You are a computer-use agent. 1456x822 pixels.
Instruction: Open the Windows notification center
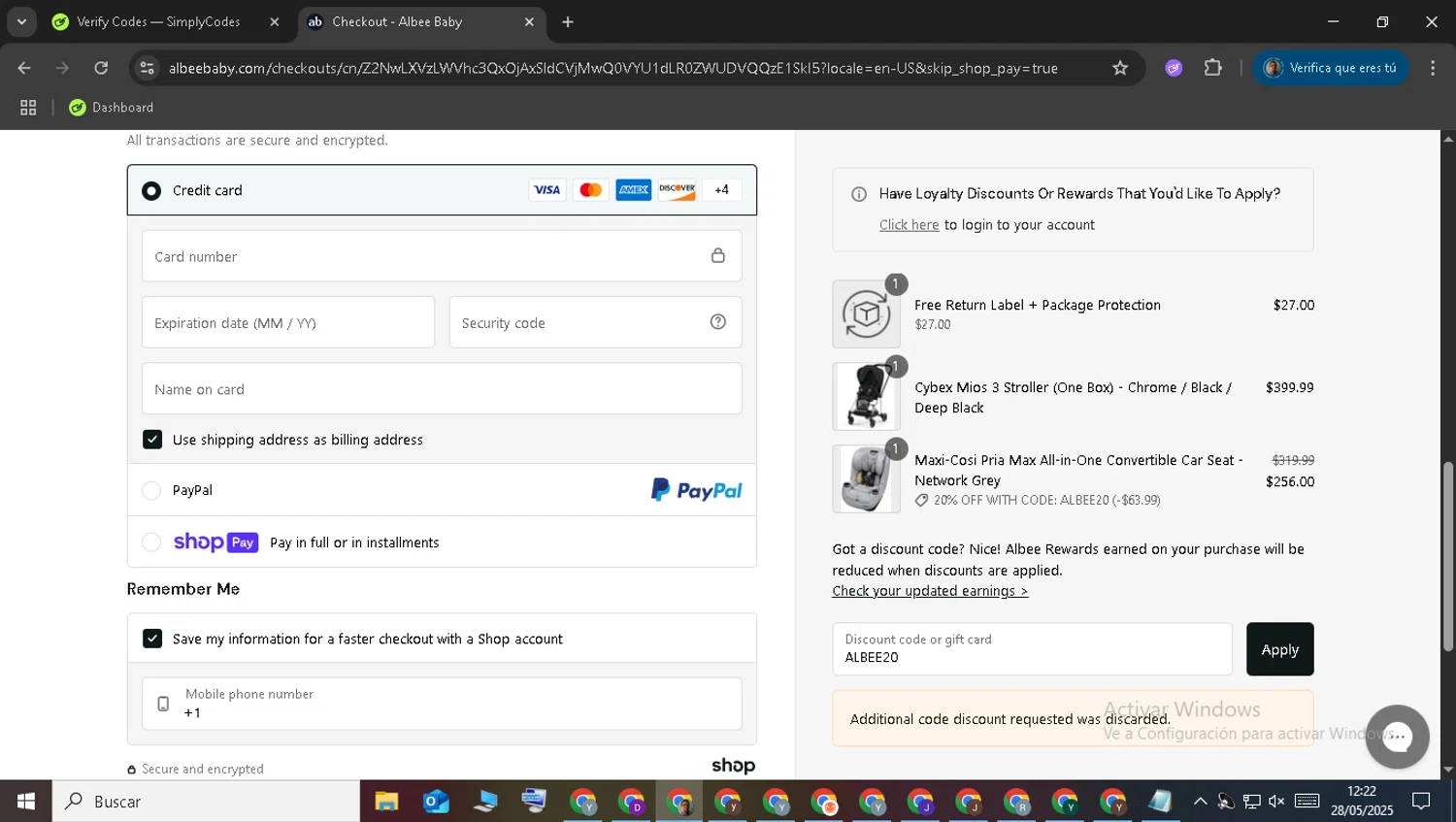[x=1421, y=802]
